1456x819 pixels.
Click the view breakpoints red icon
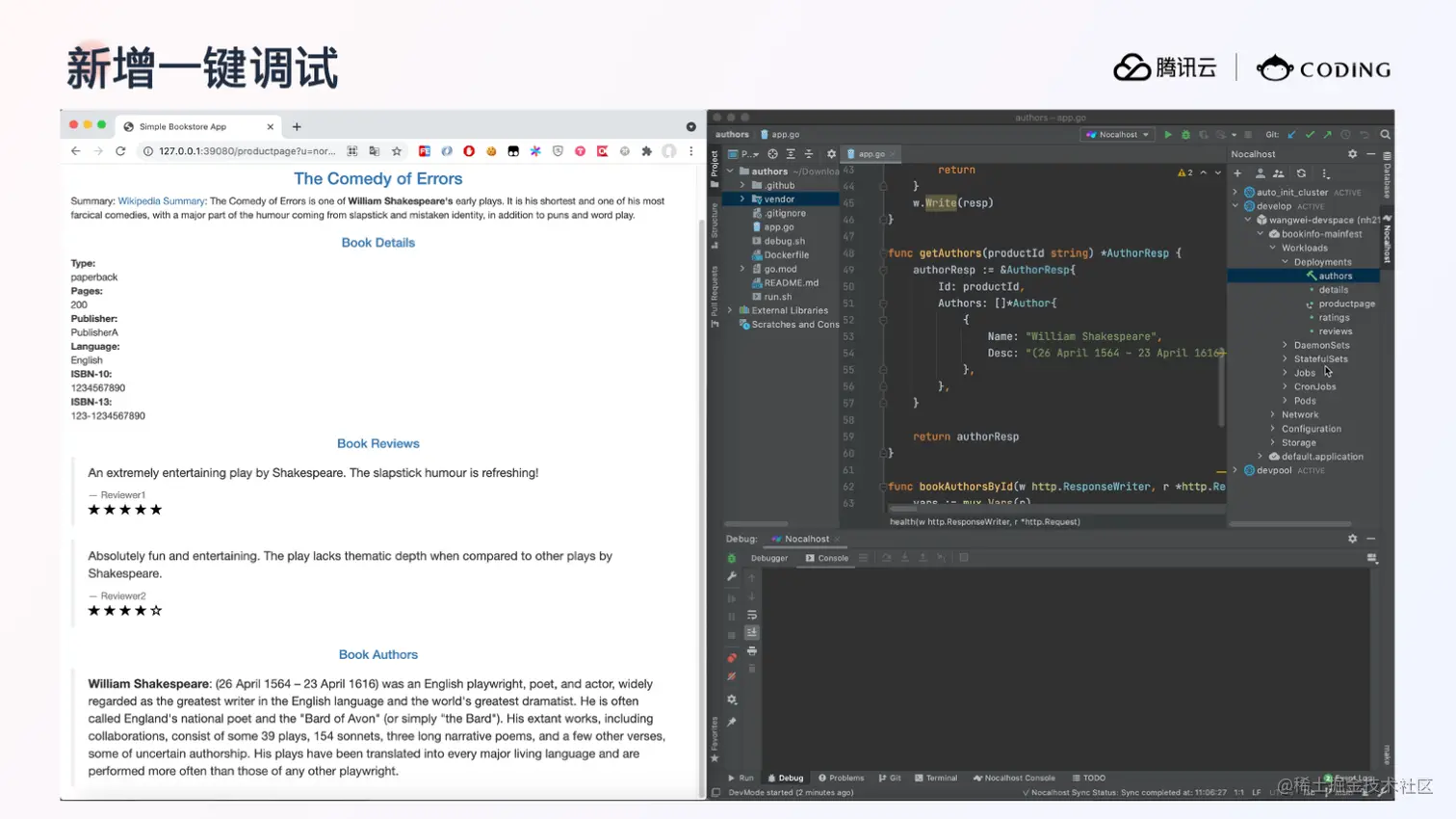coord(732,658)
